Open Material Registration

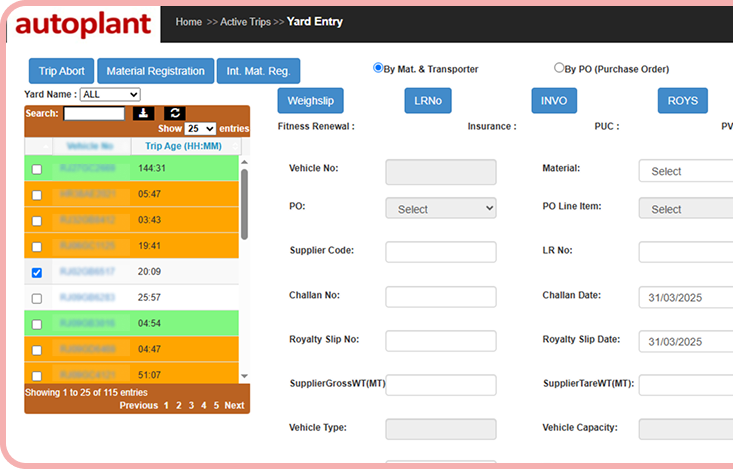155,71
